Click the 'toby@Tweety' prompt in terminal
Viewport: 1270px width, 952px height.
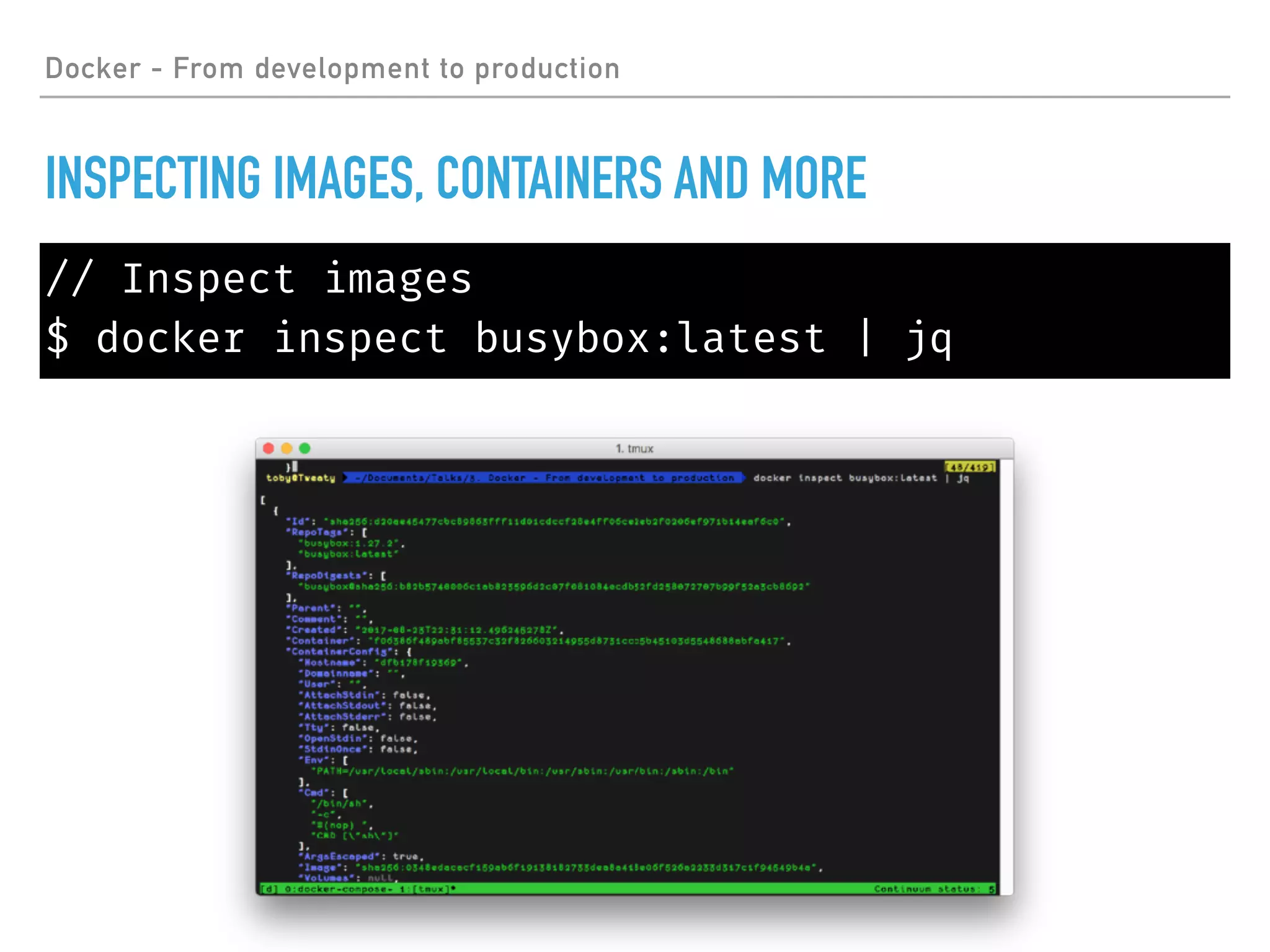(301, 478)
